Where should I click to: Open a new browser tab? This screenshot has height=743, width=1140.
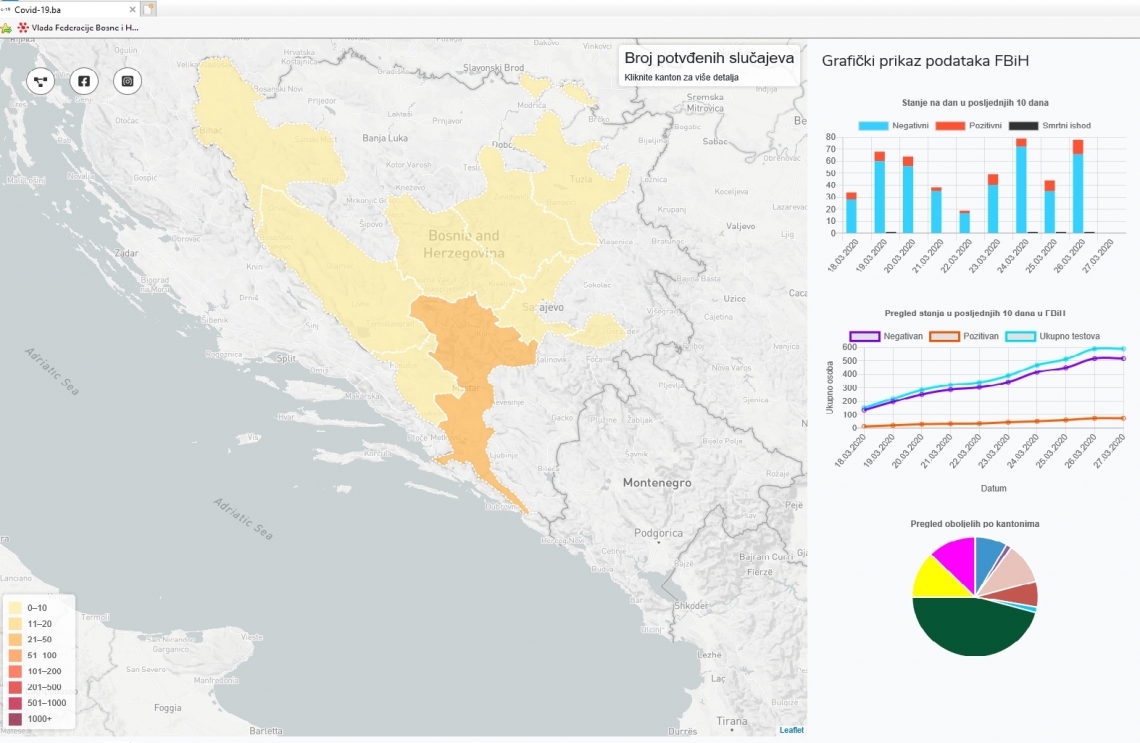(x=148, y=9)
